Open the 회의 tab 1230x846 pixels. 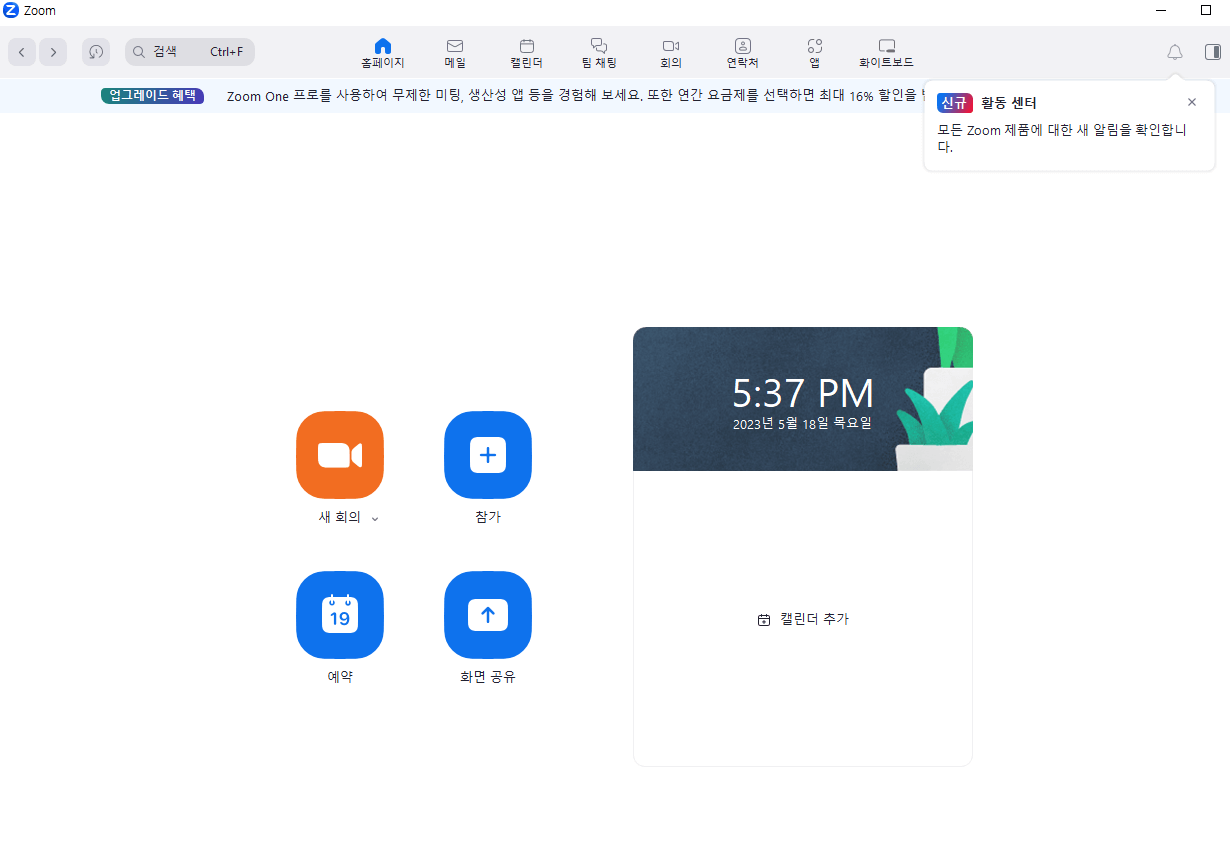tap(671, 53)
